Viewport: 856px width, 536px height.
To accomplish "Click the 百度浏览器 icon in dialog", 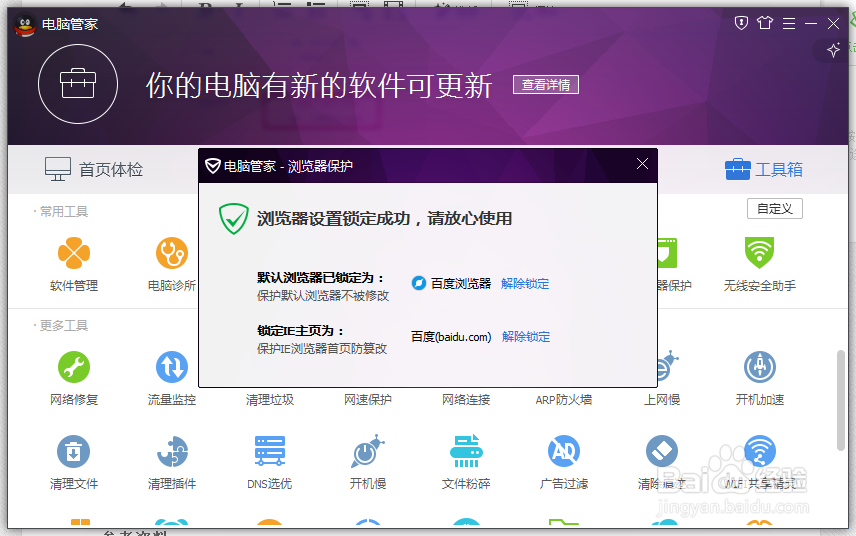I will [x=419, y=283].
